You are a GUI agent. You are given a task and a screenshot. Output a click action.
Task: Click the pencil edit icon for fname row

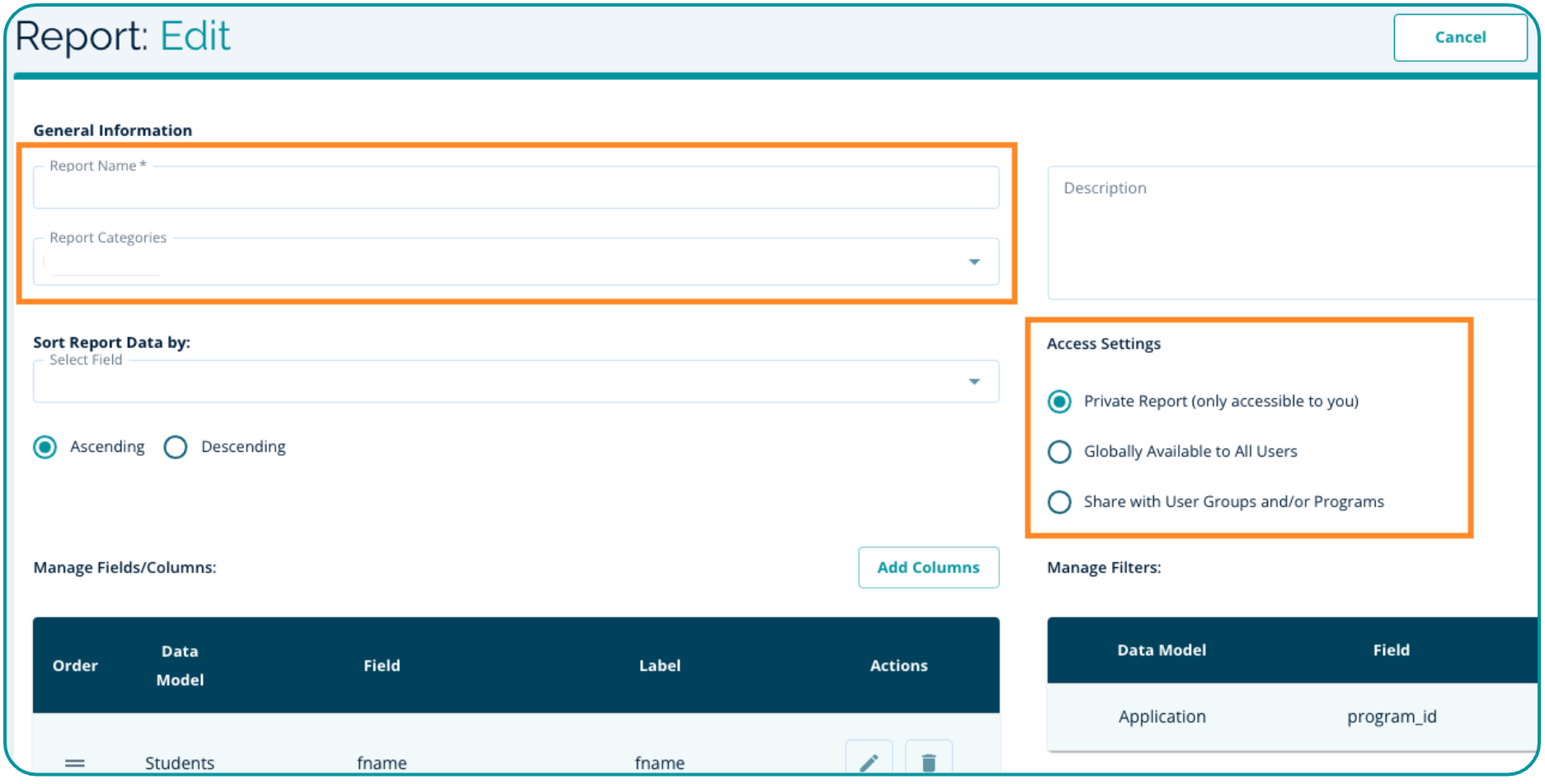click(x=869, y=761)
